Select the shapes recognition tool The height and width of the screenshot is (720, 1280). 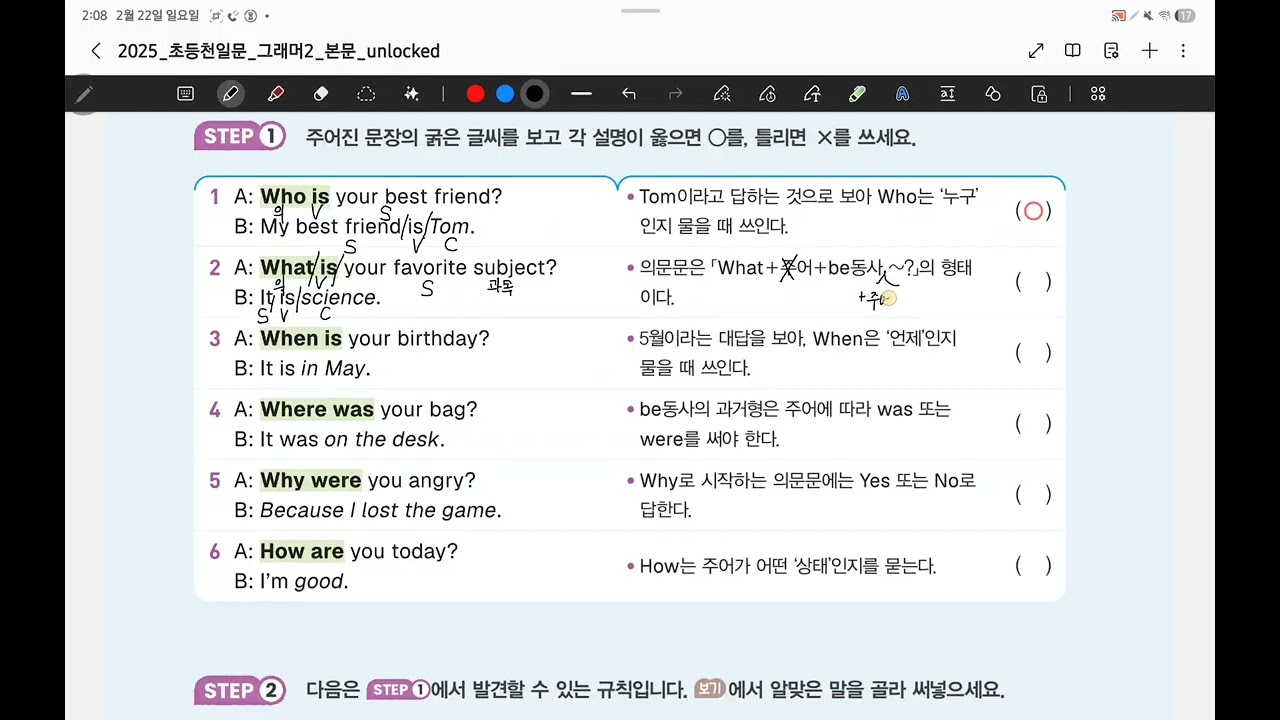click(993, 94)
